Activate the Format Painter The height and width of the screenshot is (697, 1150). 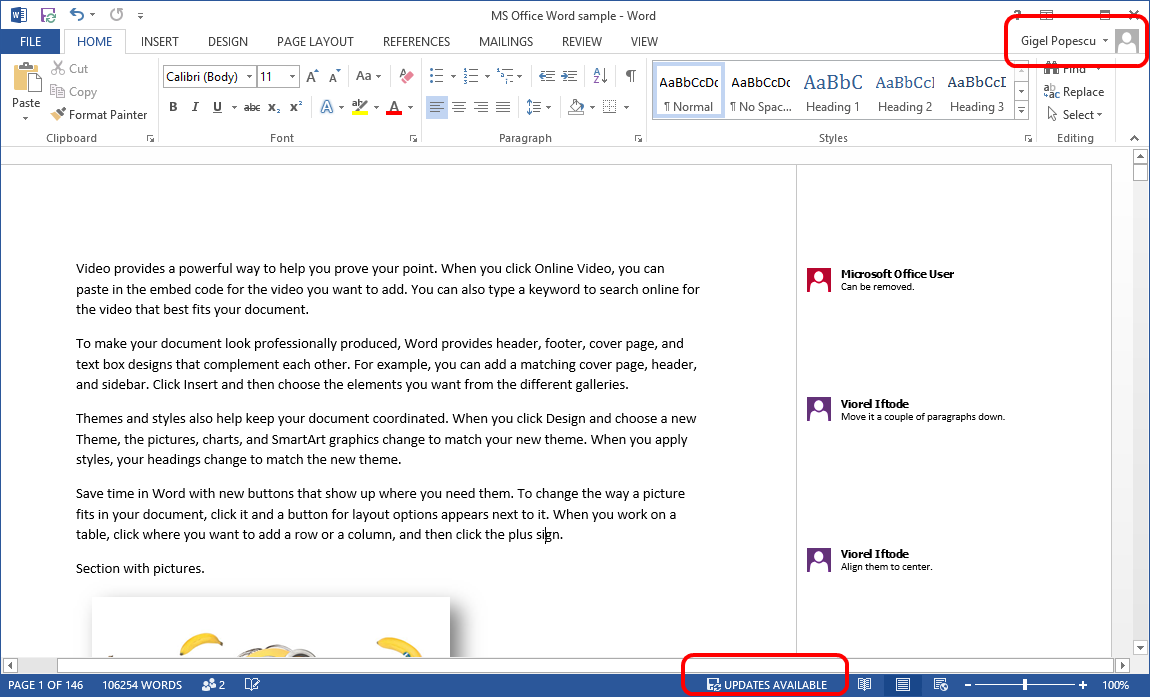[99, 114]
